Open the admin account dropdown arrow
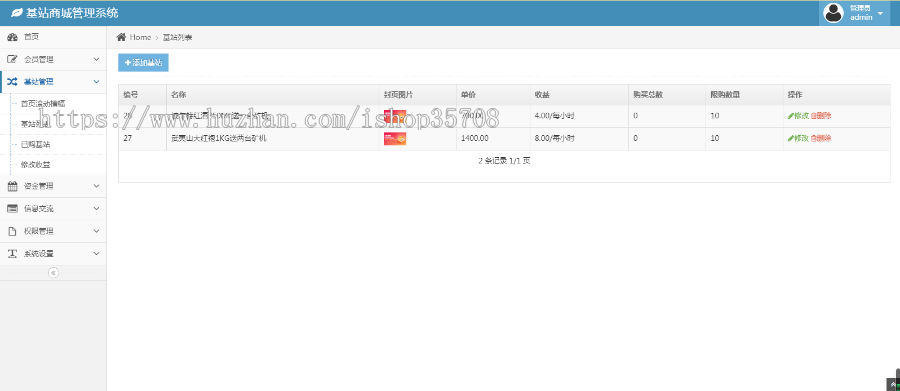 click(x=880, y=13)
